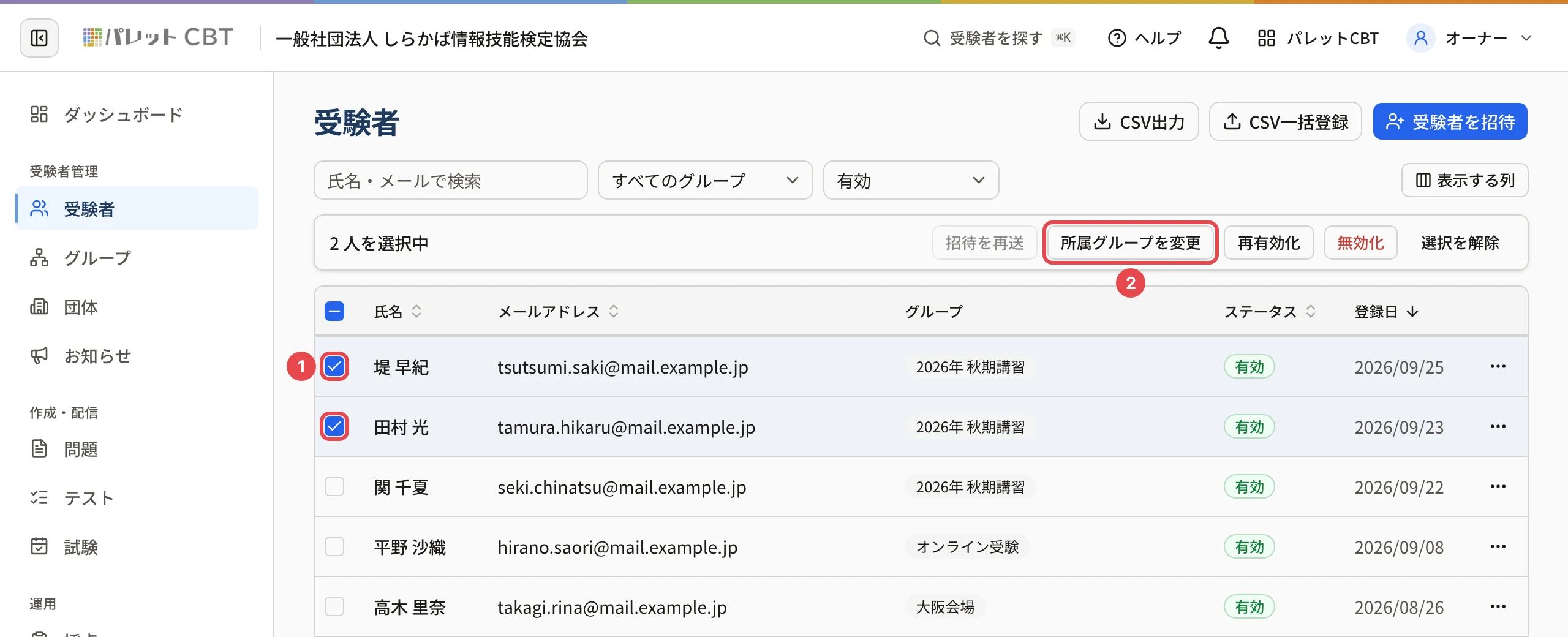Screen dimensions: 1568x637
Task: Click the CSV一括登録 upload button
Action: (x=1285, y=122)
